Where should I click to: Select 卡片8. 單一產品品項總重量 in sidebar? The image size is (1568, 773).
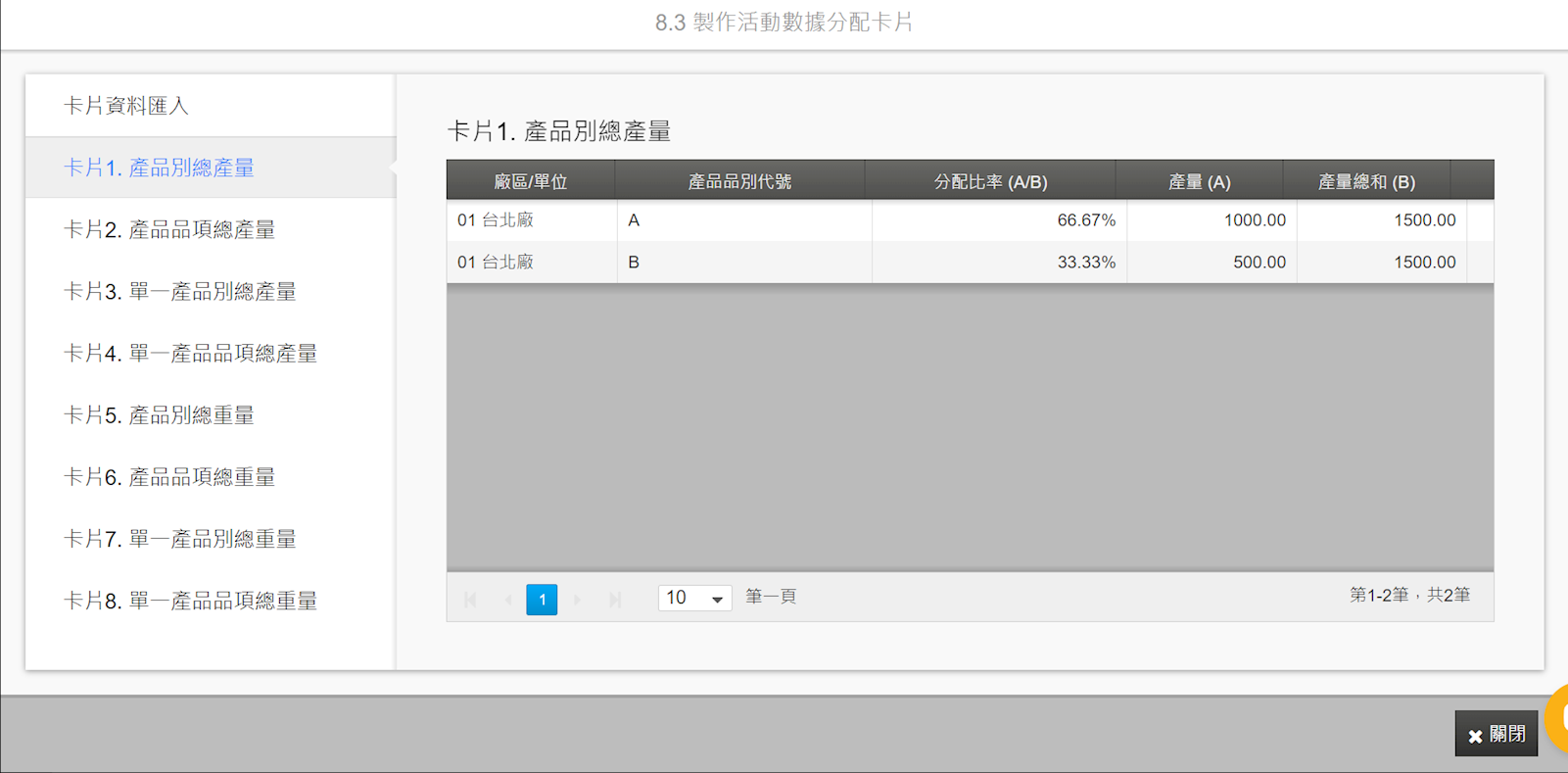[211, 600]
